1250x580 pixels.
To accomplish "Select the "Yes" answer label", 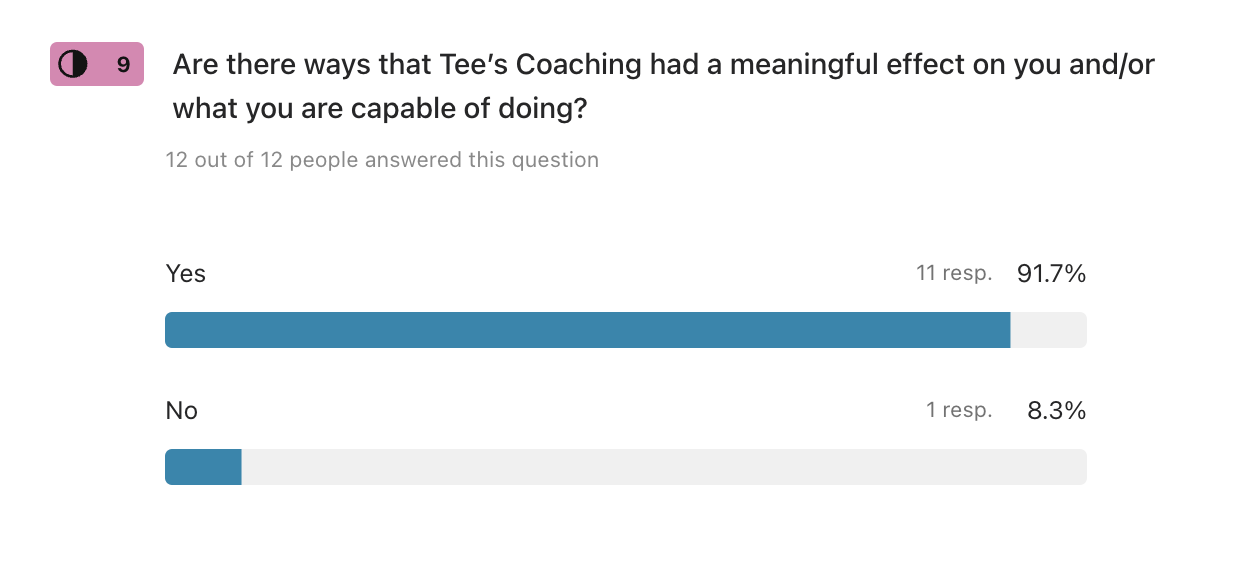I will (186, 274).
